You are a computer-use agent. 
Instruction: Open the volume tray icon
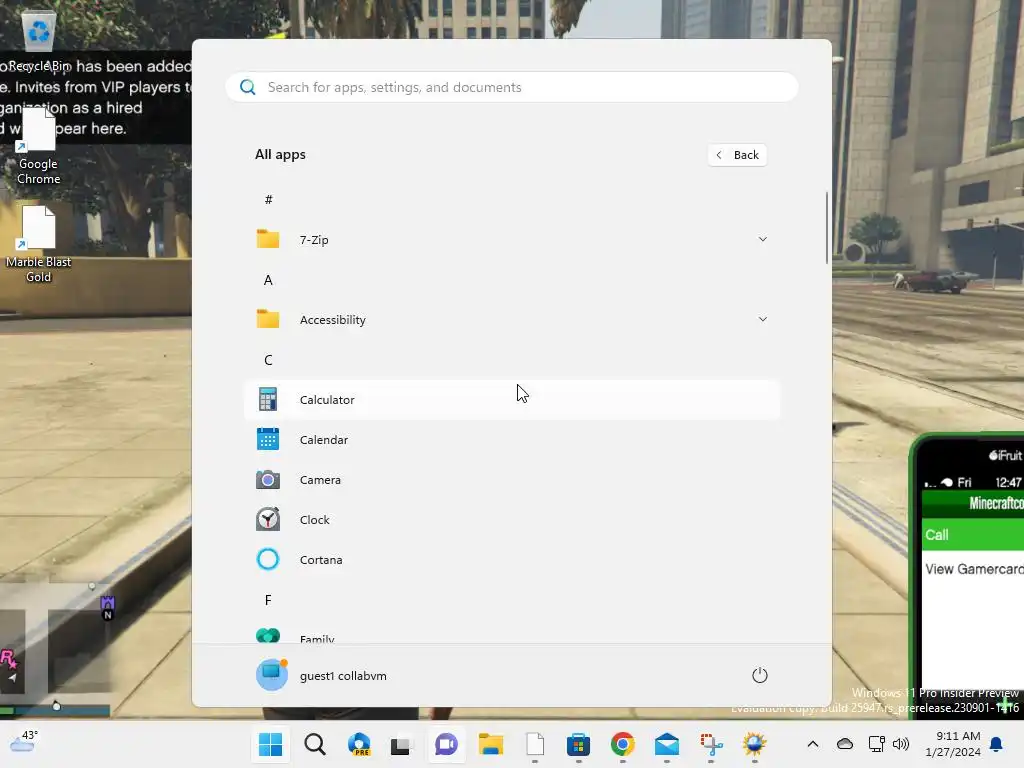[x=901, y=744]
